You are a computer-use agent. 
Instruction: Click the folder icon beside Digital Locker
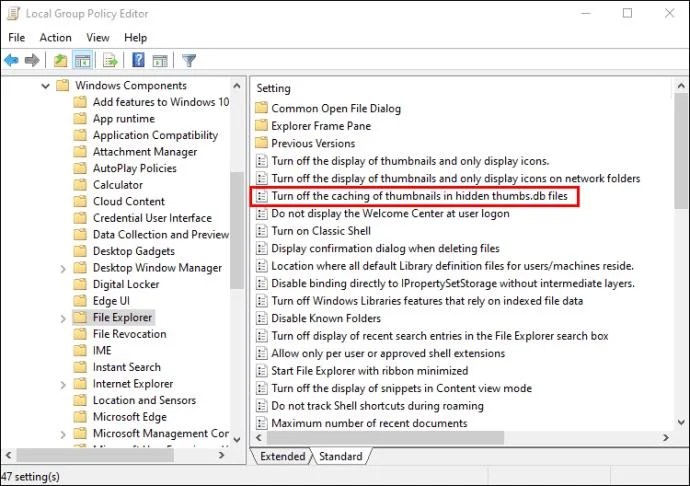pyautogui.click(x=80, y=284)
